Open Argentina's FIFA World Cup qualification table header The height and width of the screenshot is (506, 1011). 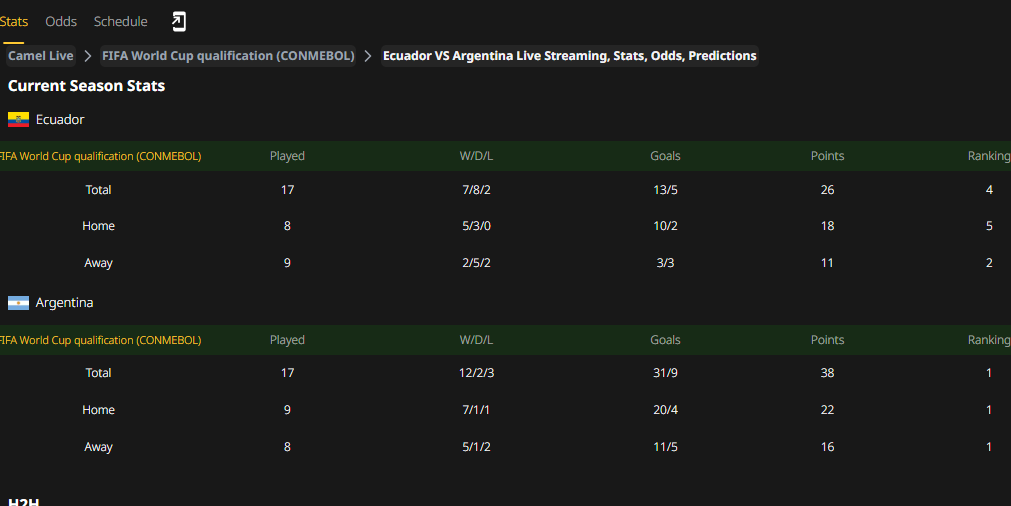tap(100, 340)
